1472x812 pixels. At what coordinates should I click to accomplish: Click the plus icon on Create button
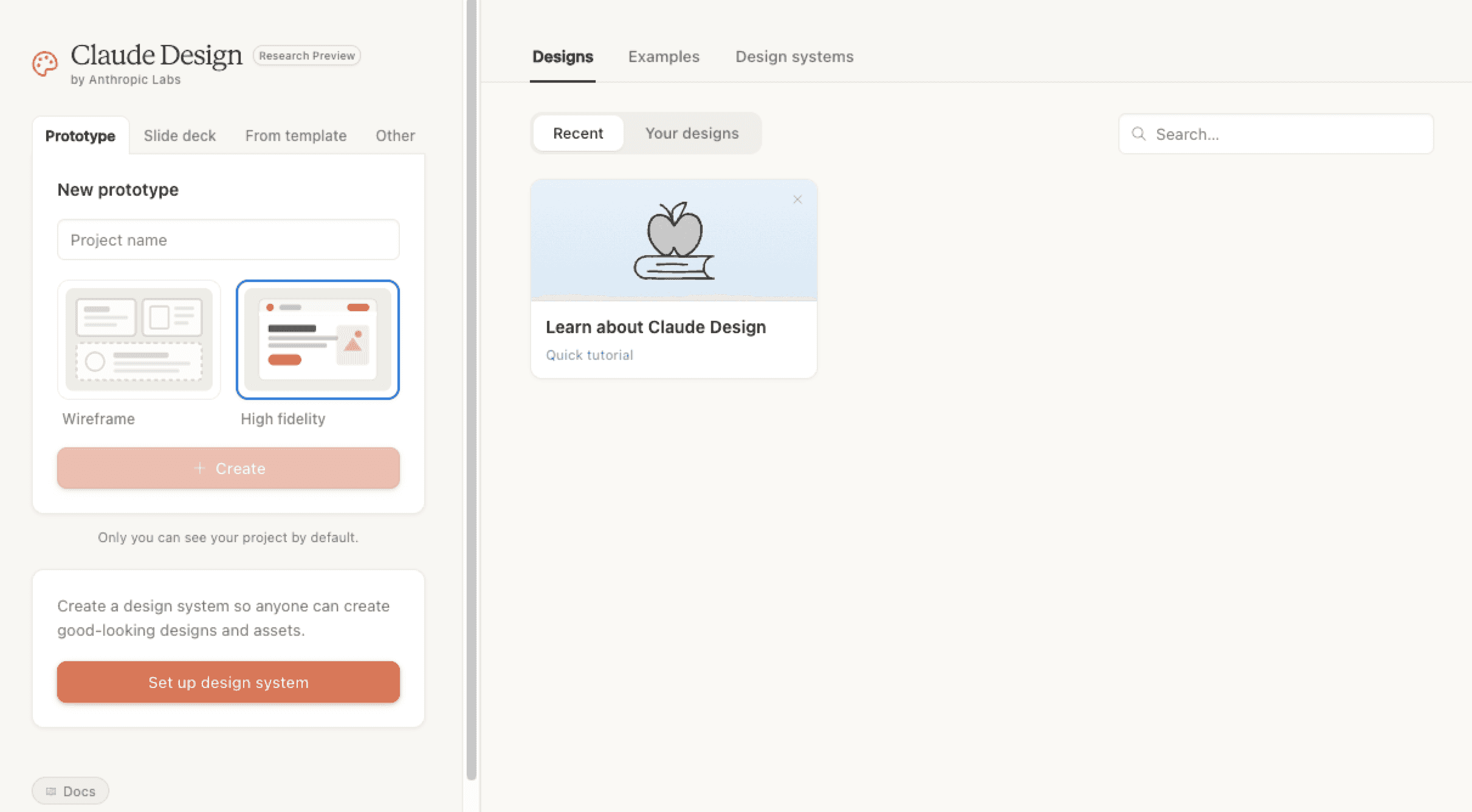199,468
